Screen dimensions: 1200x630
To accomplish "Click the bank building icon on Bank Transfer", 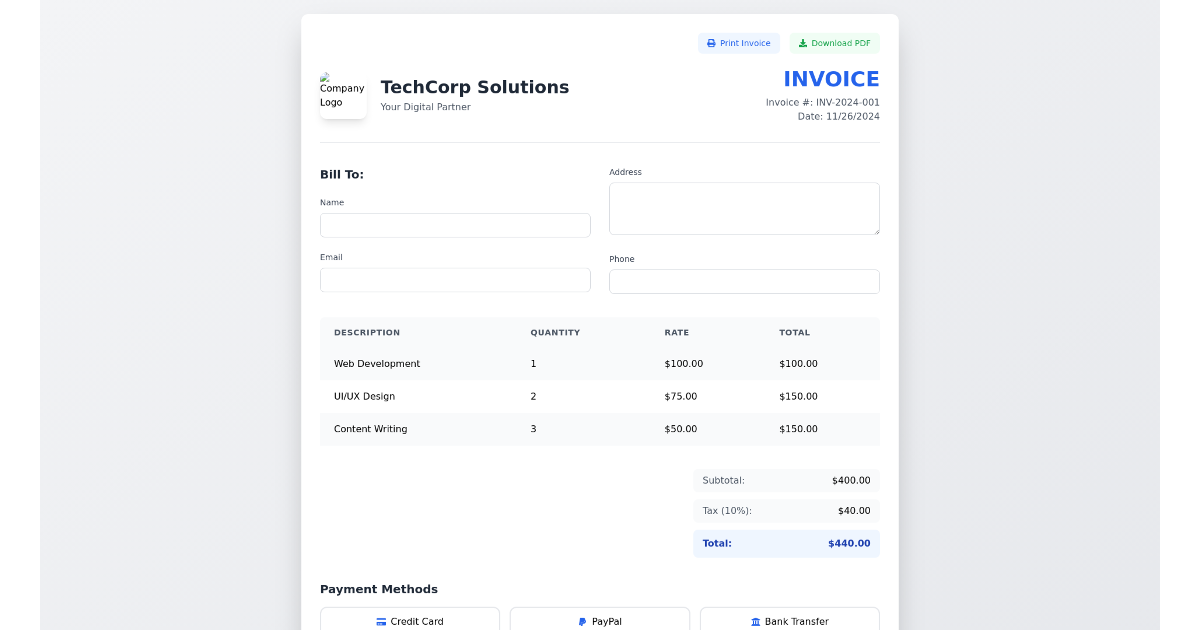I will click(754, 622).
